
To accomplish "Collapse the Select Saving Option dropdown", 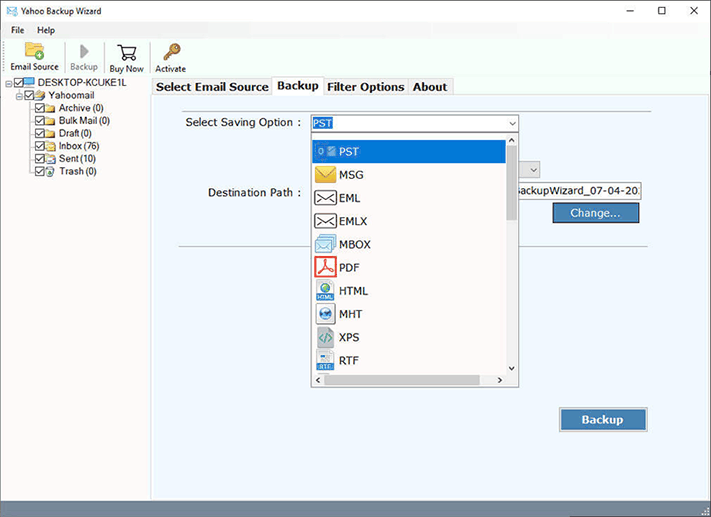I will 512,123.
